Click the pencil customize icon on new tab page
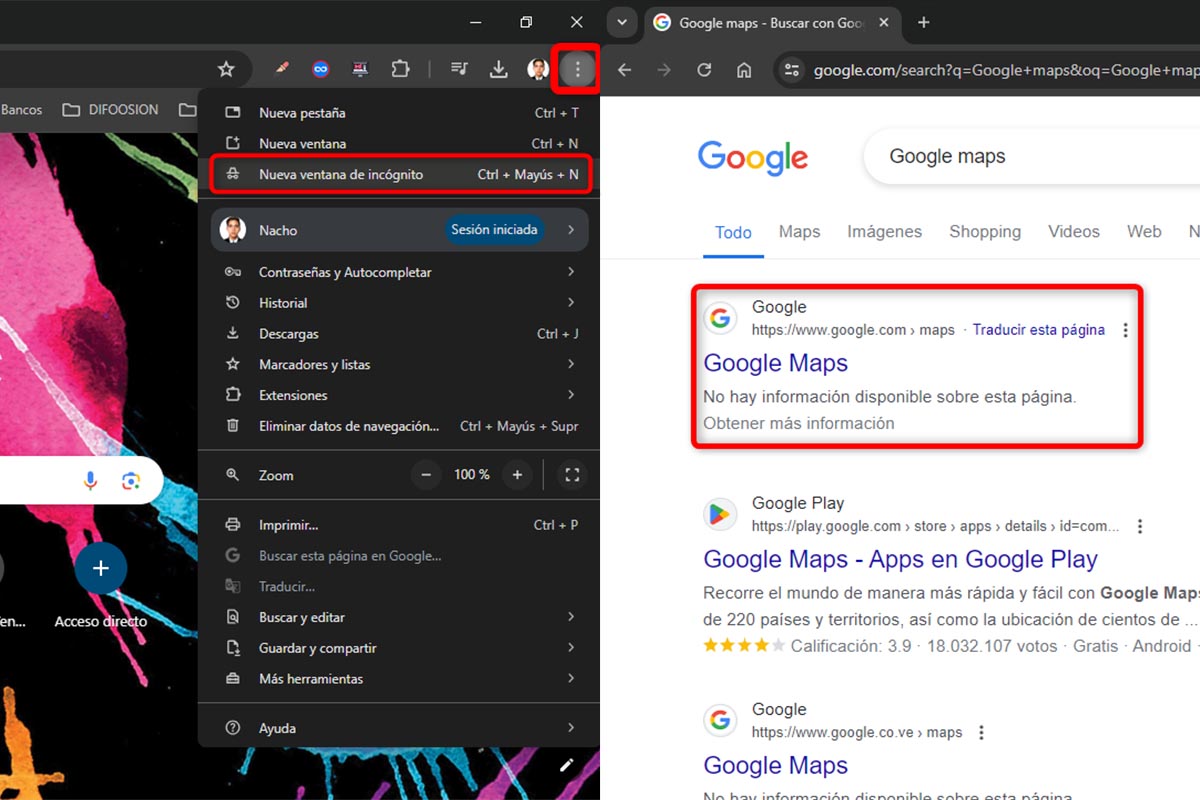 (567, 765)
